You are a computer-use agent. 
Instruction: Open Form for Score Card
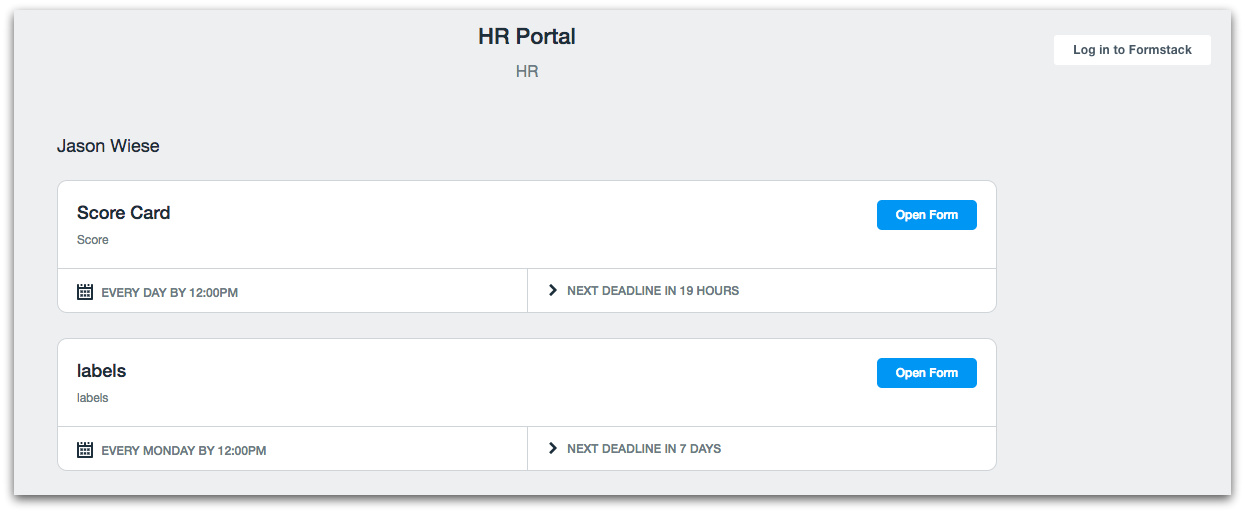(926, 215)
